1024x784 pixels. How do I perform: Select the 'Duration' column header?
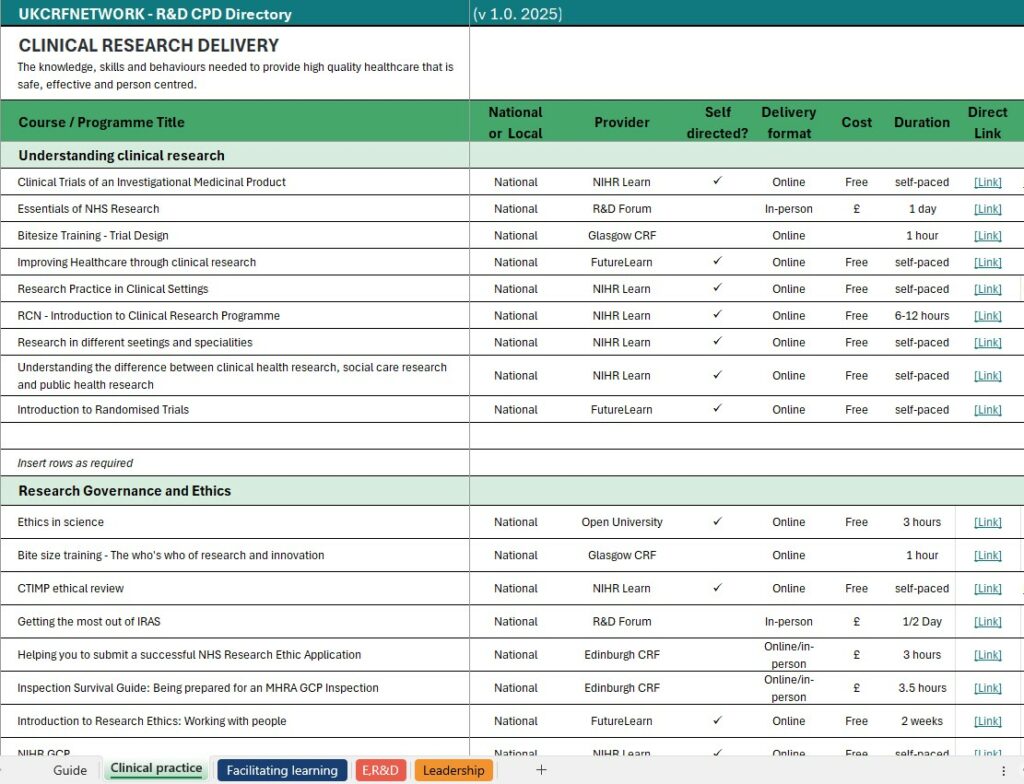[921, 122]
